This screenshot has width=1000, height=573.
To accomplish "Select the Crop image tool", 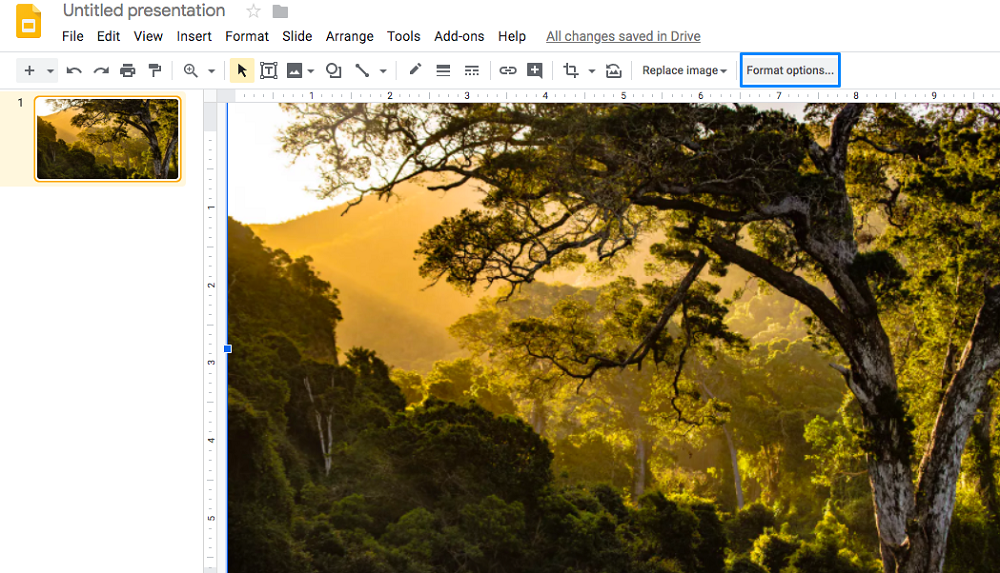I will pos(571,71).
